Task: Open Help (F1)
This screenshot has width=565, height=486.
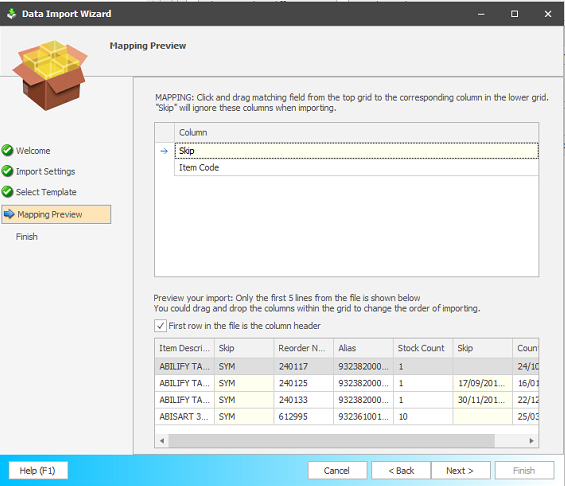Action: (x=38, y=471)
